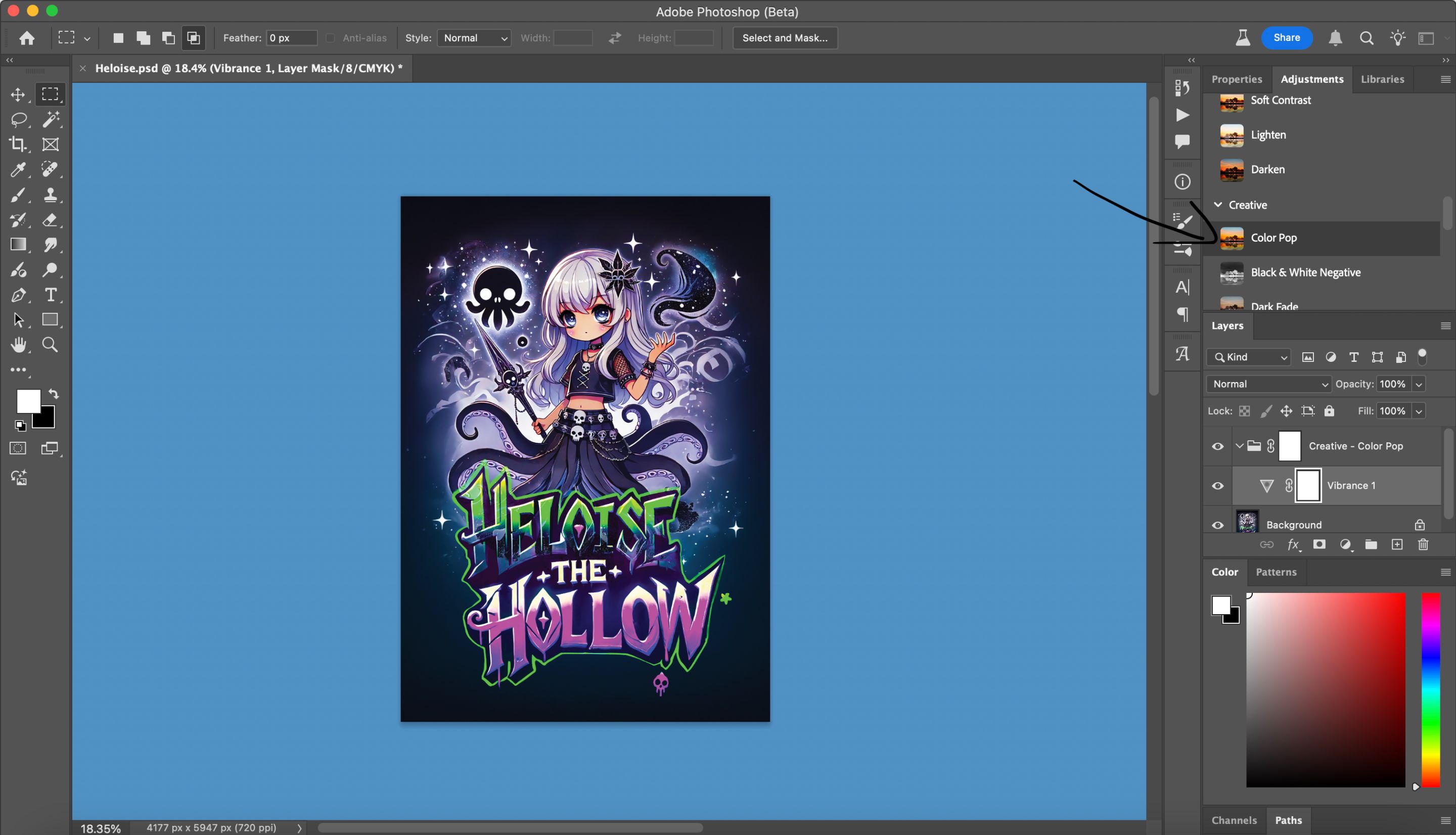Open Discover lightbulb icon
Image resolution: width=1456 pixels, height=835 pixels.
(x=1397, y=38)
